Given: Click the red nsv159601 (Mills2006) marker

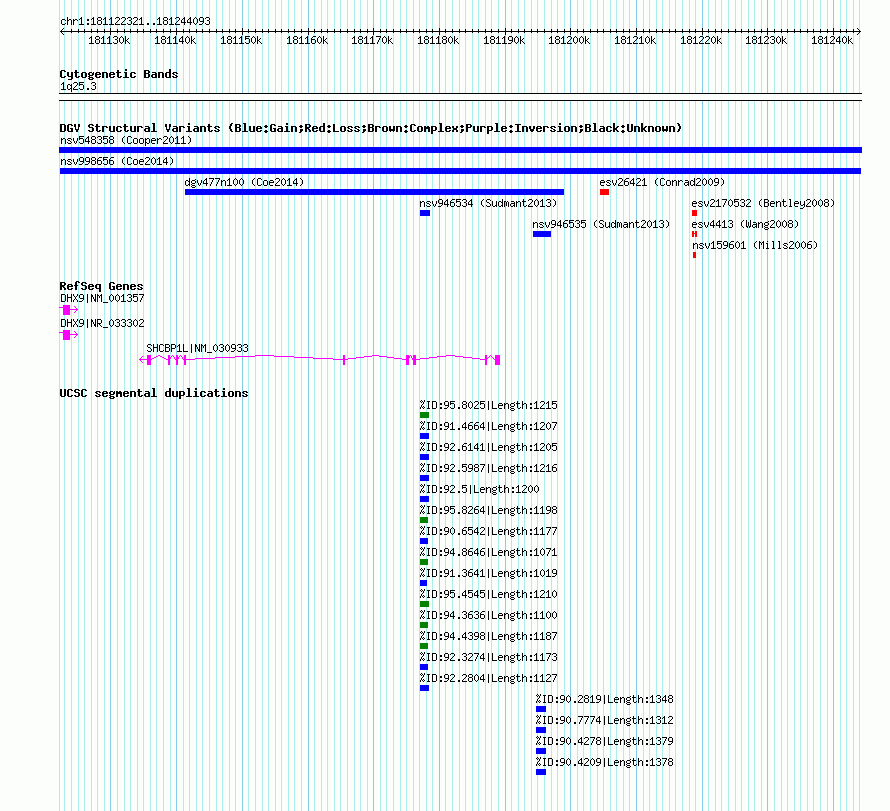Looking at the screenshot, I should click(x=694, y=255).
